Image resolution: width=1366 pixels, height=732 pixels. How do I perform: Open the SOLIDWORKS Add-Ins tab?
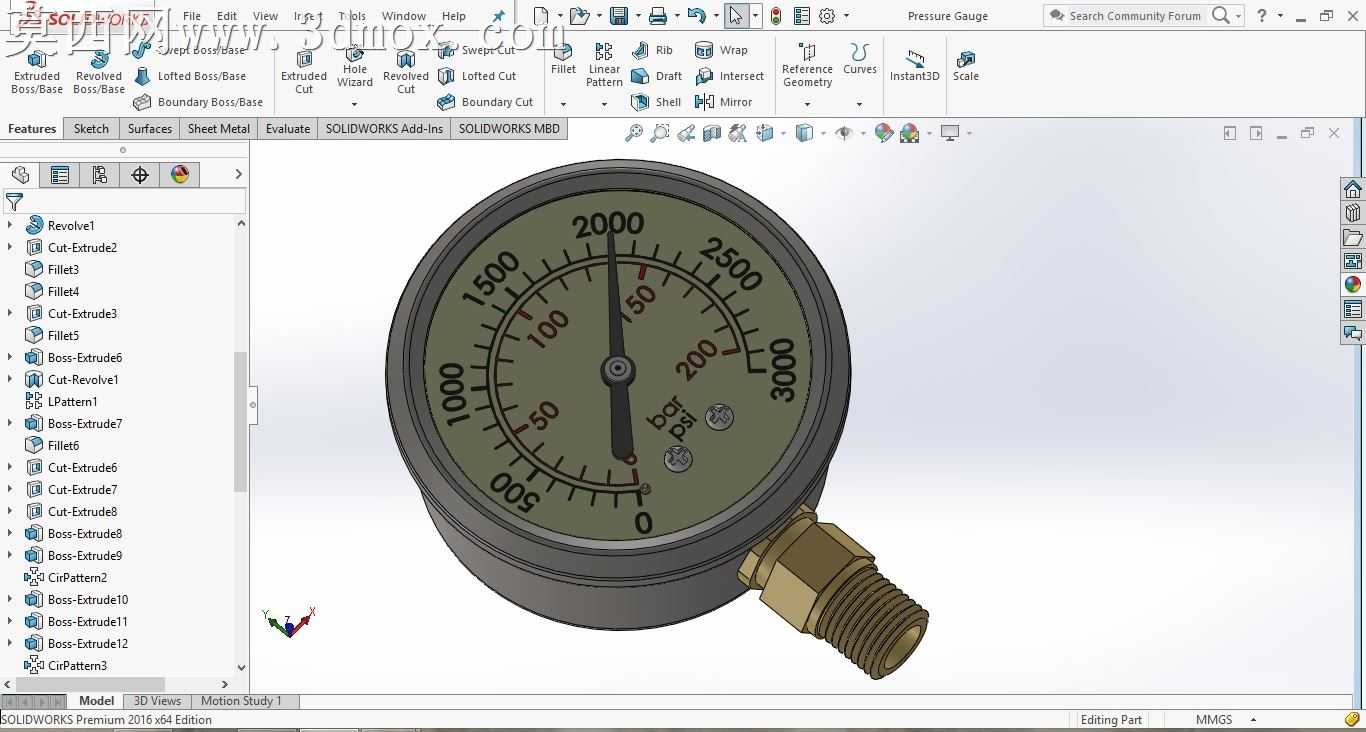384,128
